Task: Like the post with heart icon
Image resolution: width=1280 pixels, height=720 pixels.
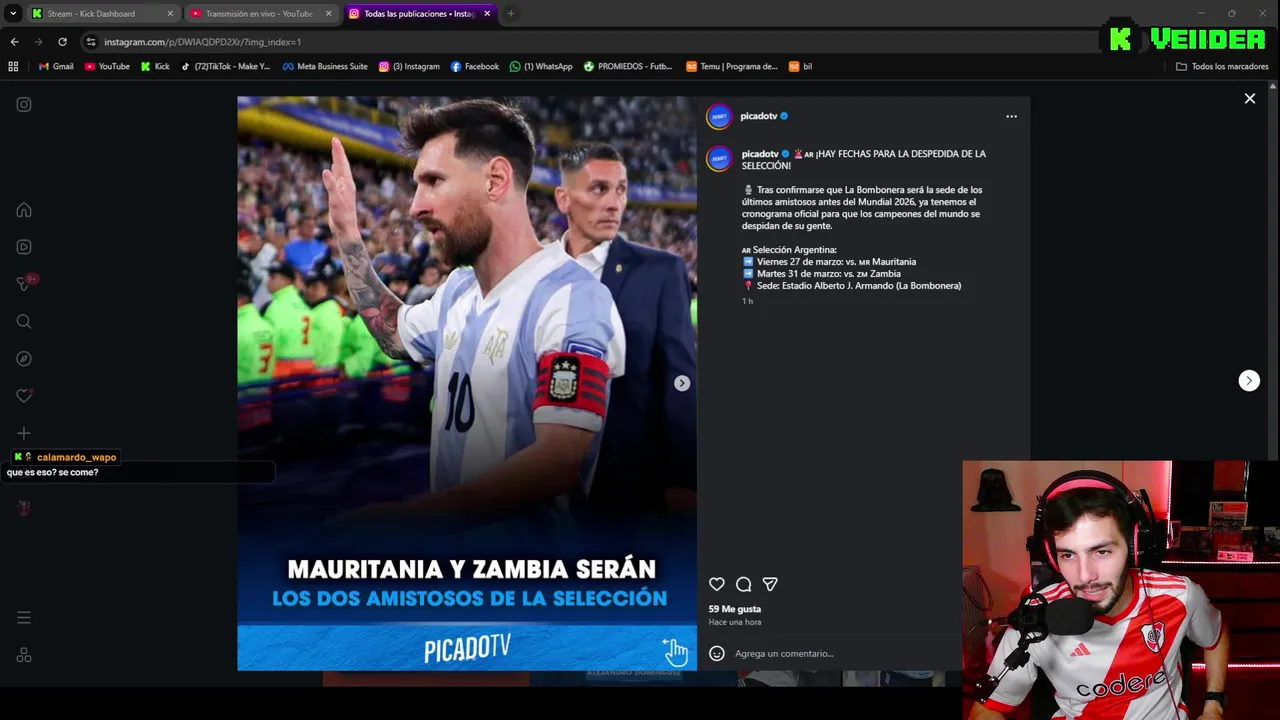Action: click(x=717, y=584)
